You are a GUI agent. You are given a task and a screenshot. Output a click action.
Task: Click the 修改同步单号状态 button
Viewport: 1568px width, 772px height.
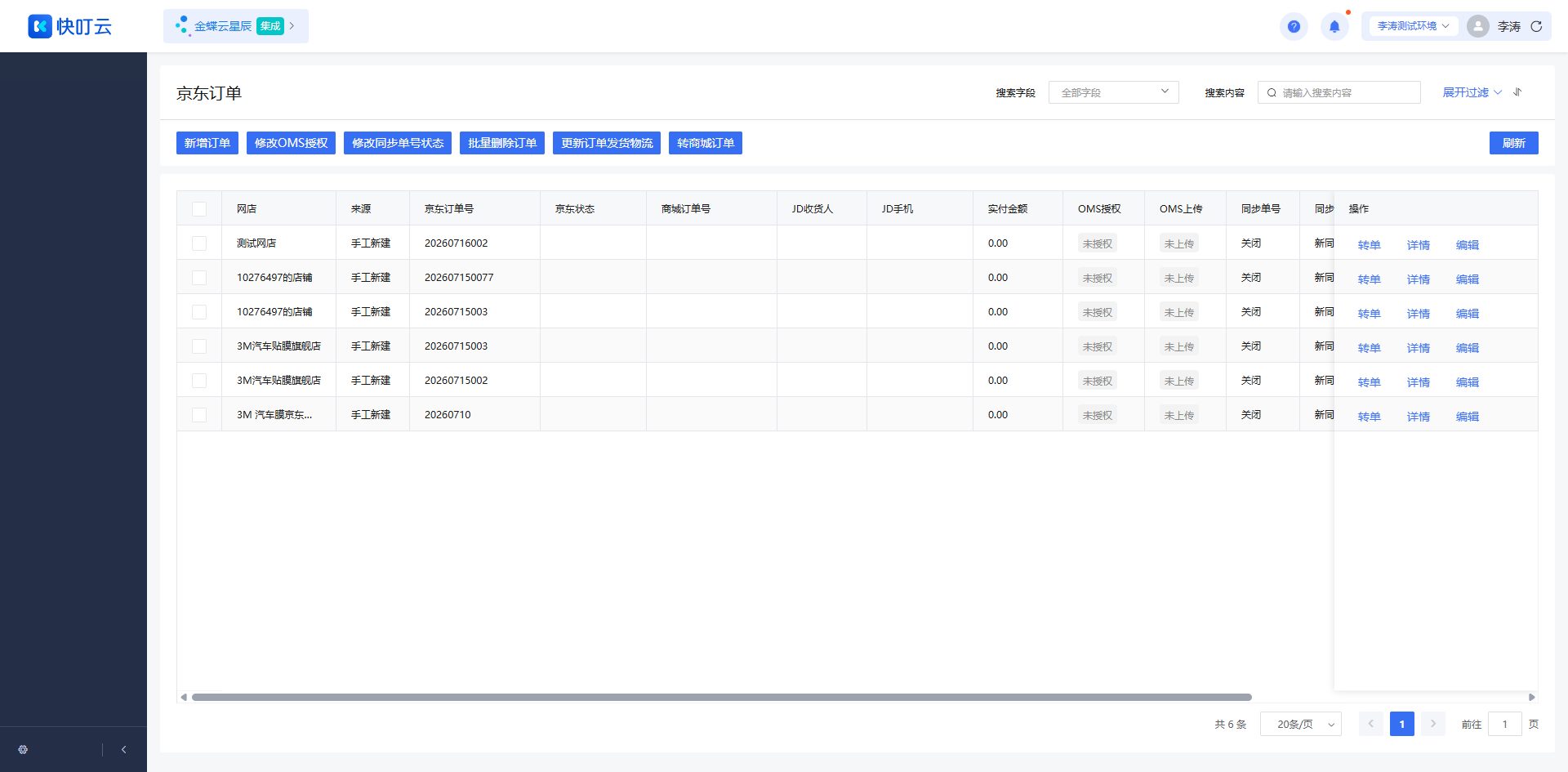(x=398, y=143)
